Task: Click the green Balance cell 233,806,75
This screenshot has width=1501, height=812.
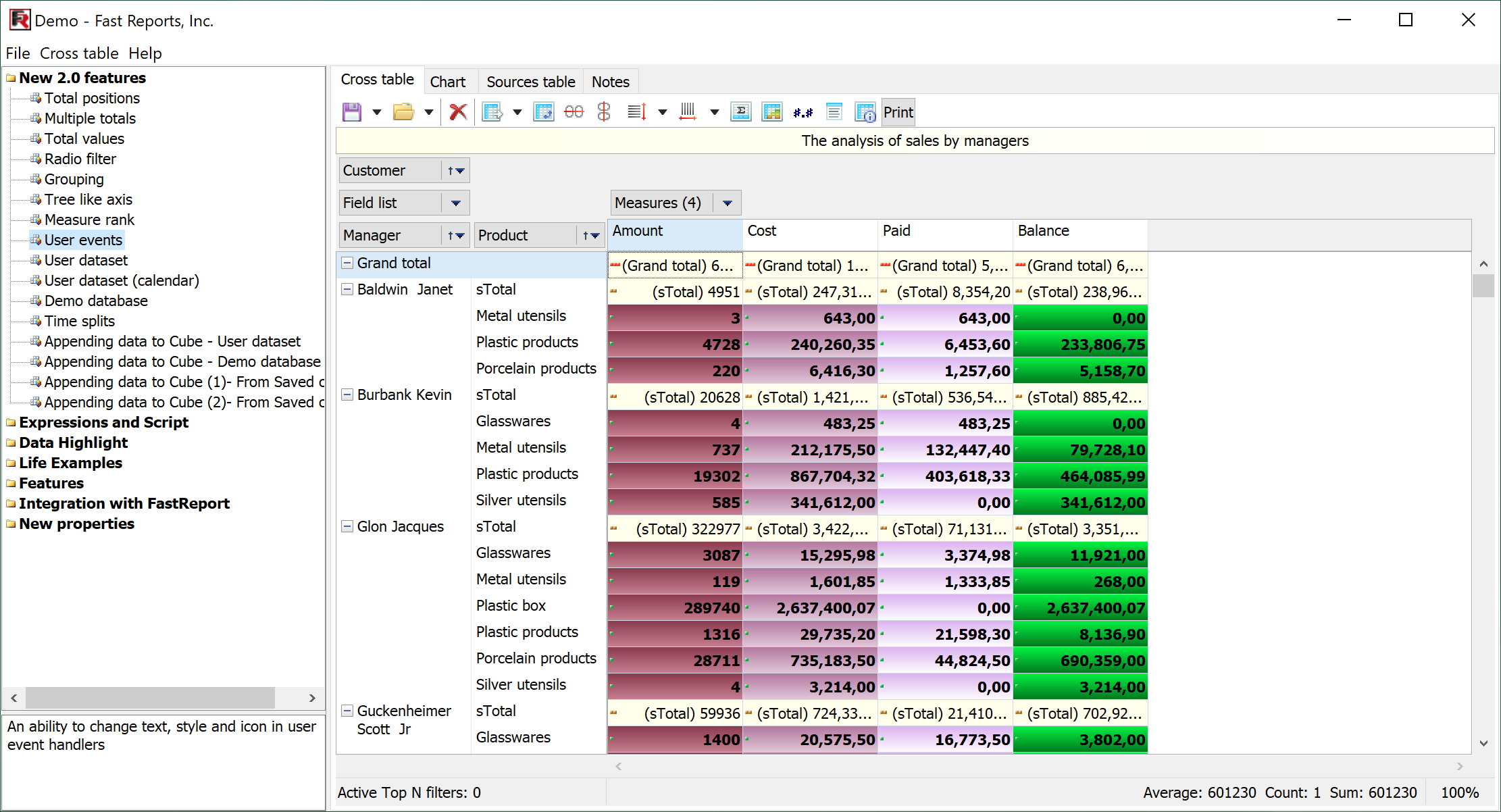Action: 1080,345
